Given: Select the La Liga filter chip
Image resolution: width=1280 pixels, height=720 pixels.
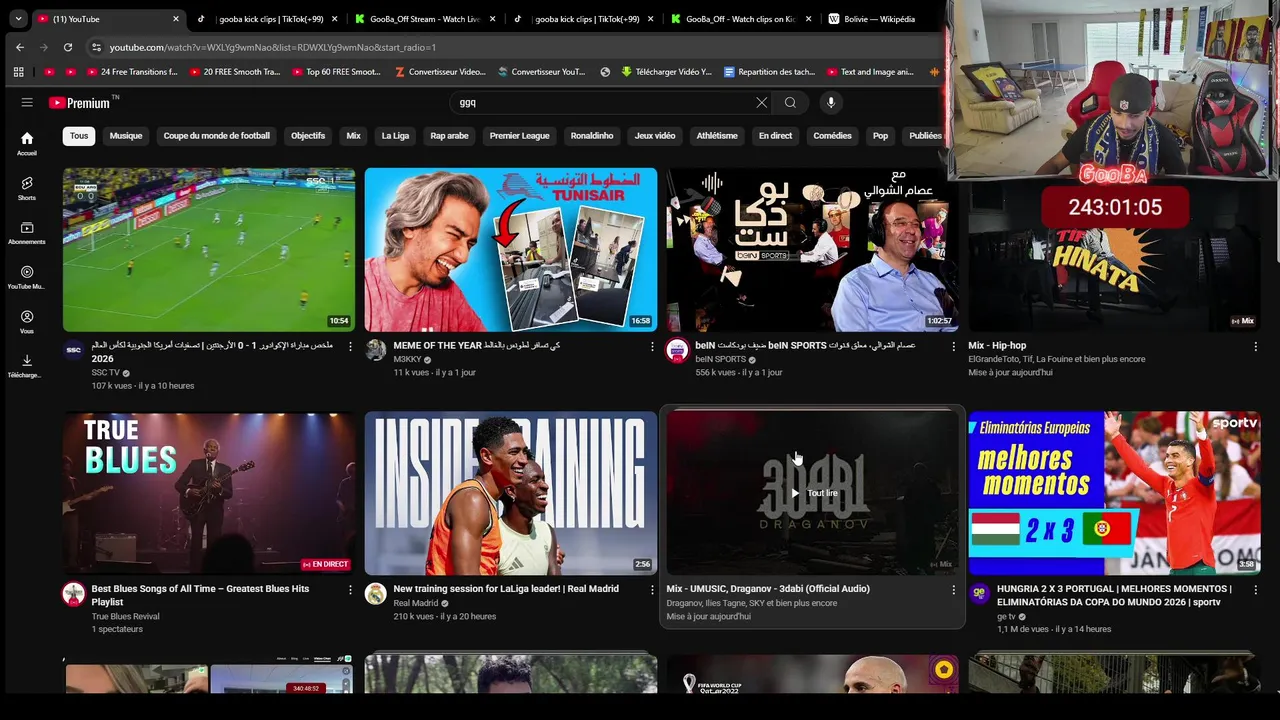Looking at the screenshot, I should [x=395, y=136].
